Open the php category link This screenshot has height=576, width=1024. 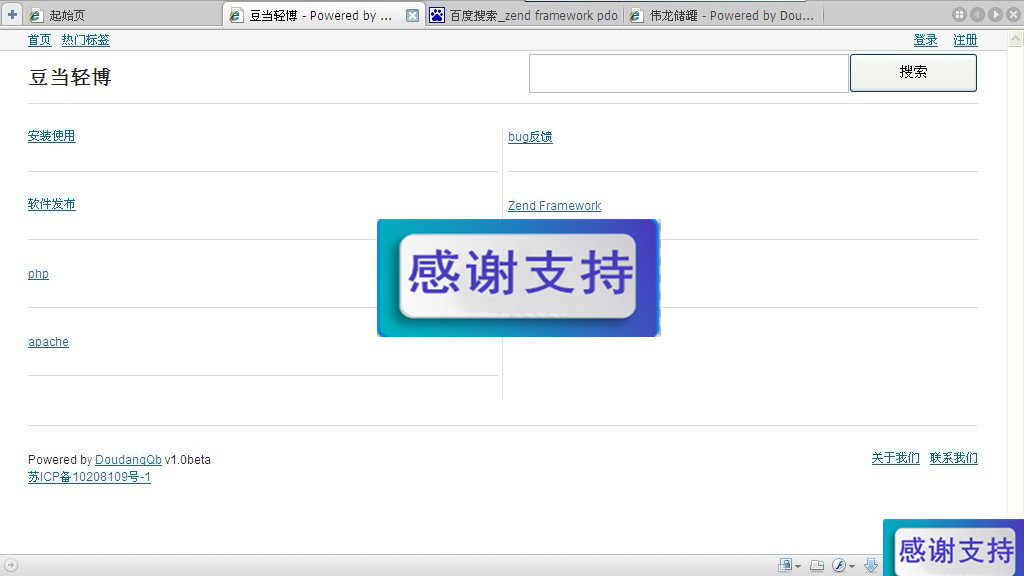[38, 274]
